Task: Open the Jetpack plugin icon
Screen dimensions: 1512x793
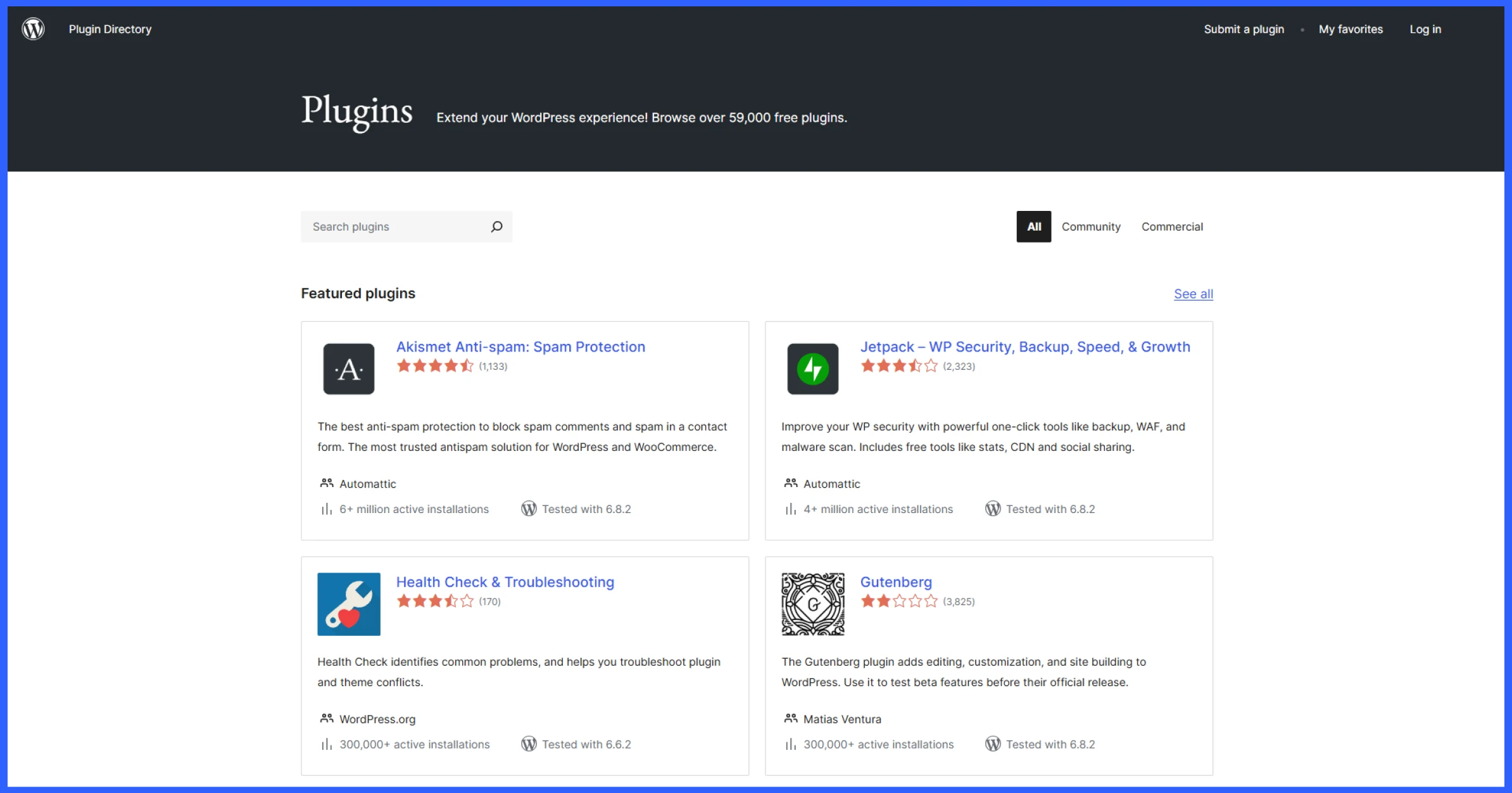Action: click(x=813, y=369)
